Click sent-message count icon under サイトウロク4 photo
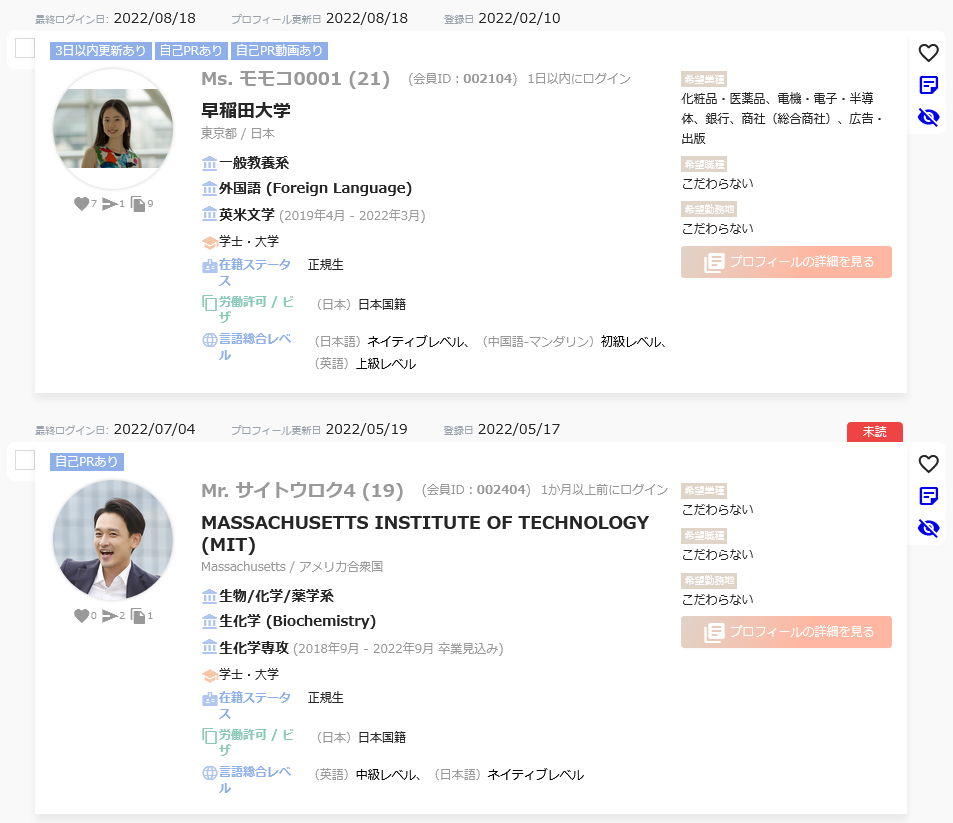The height and width of the screenshot is (823, 953). pos(113,616)
